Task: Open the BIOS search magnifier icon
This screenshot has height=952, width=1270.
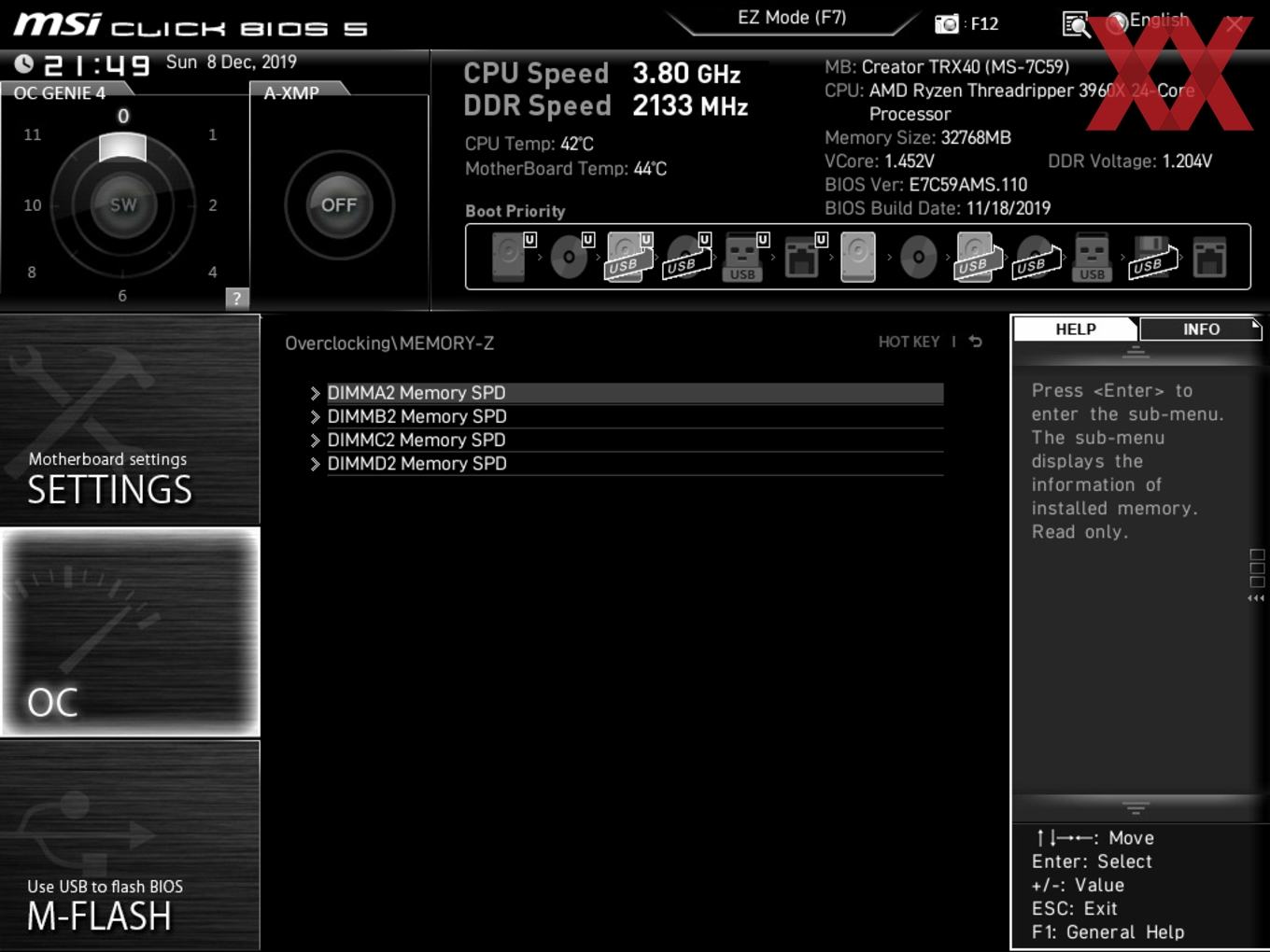Action: point(1076,24)
